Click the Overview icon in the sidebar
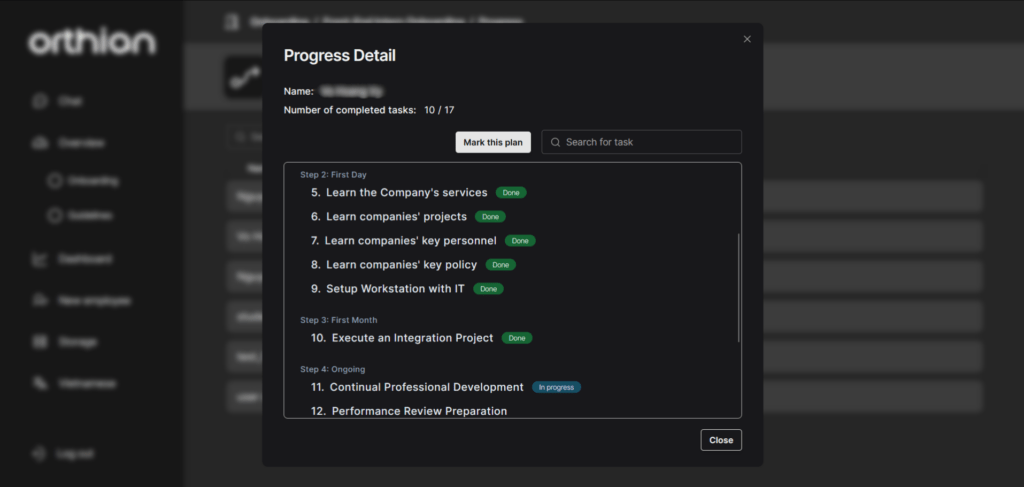This screenshot has width=1024, height=487. point(40,143)
